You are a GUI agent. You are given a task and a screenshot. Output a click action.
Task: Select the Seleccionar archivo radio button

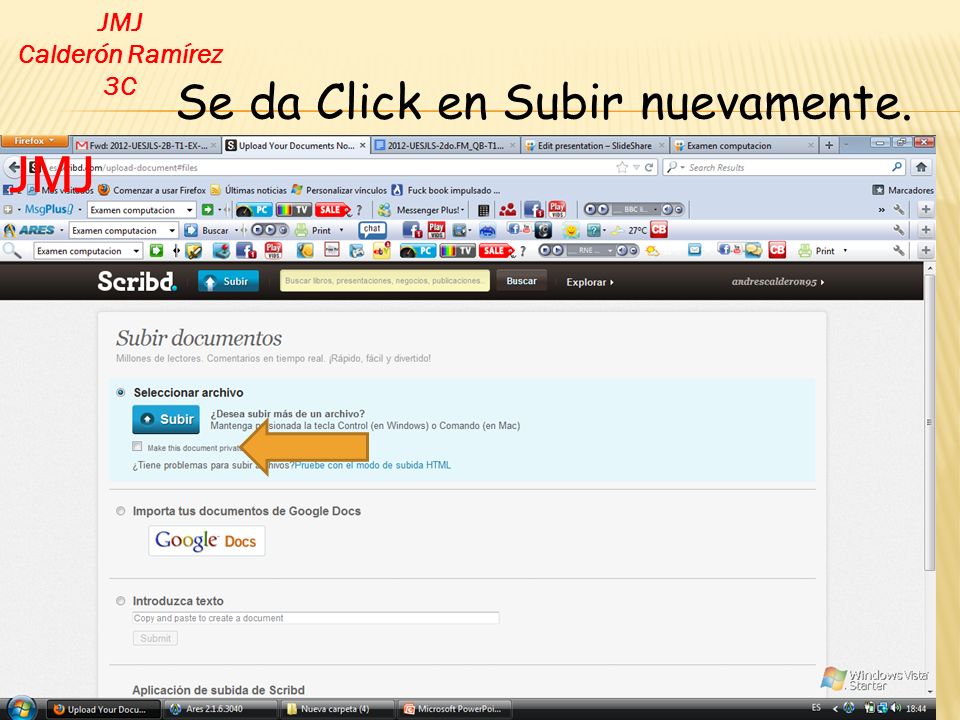point(121,392)
